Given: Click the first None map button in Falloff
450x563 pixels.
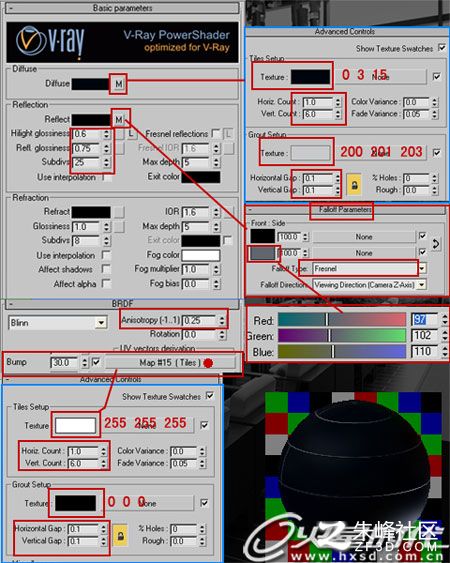Looking at the screenshot, I should 364,237.
